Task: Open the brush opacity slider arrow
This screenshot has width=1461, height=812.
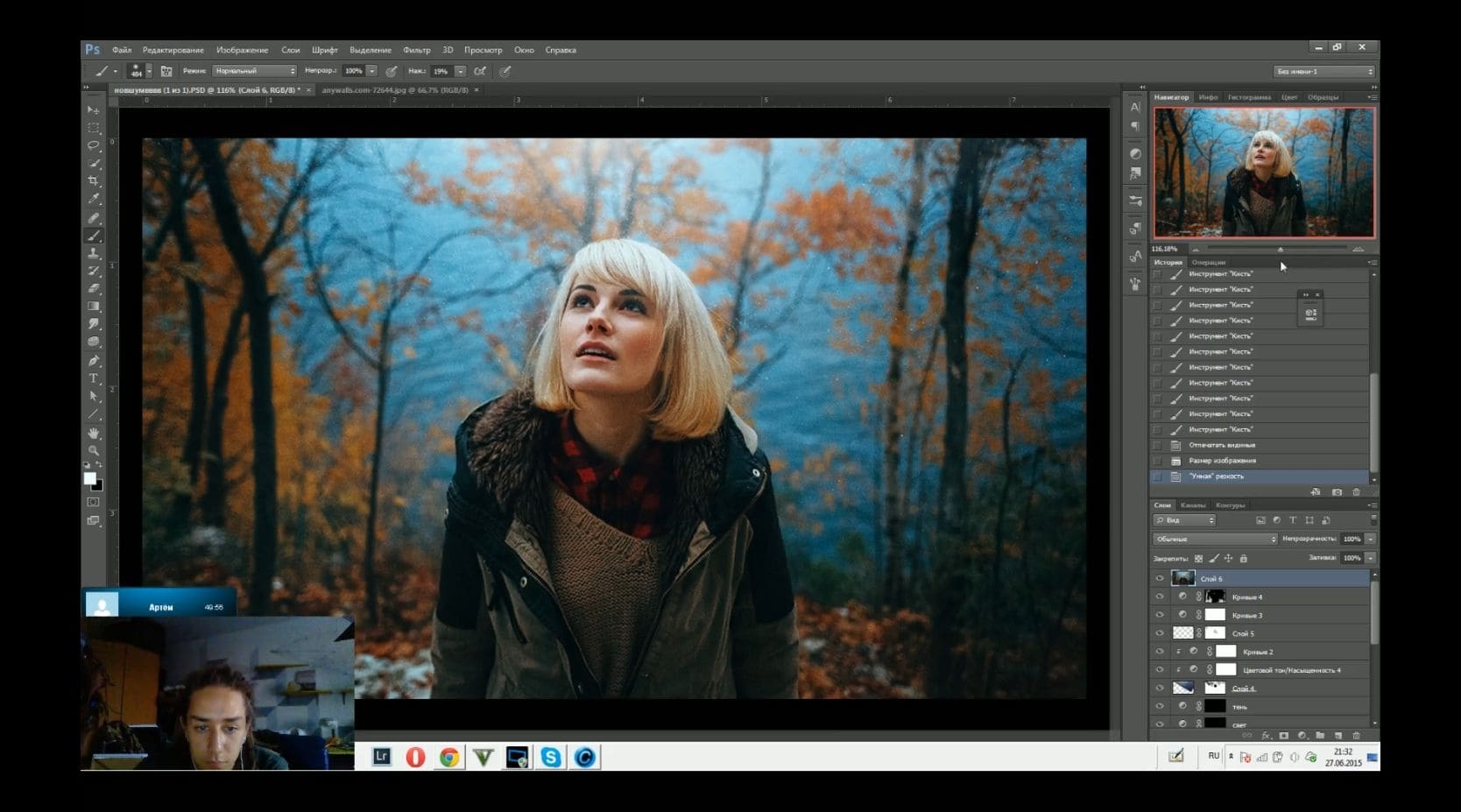Action: (372, 71)
